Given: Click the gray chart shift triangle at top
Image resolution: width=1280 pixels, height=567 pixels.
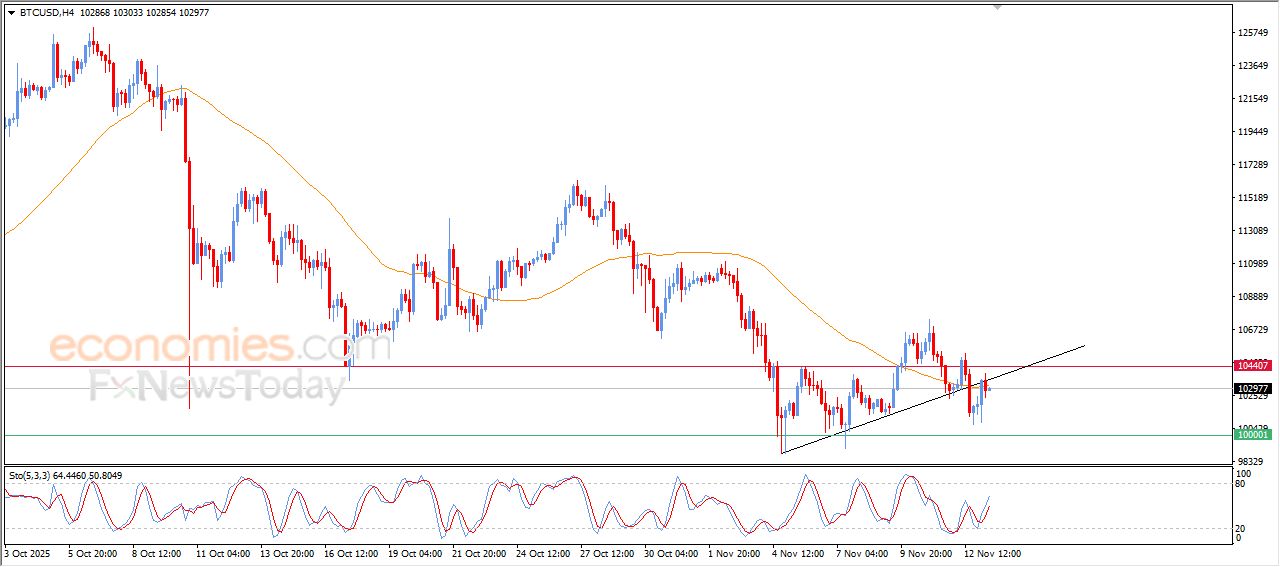Looking at the screenshot, I should coord(996,7).
